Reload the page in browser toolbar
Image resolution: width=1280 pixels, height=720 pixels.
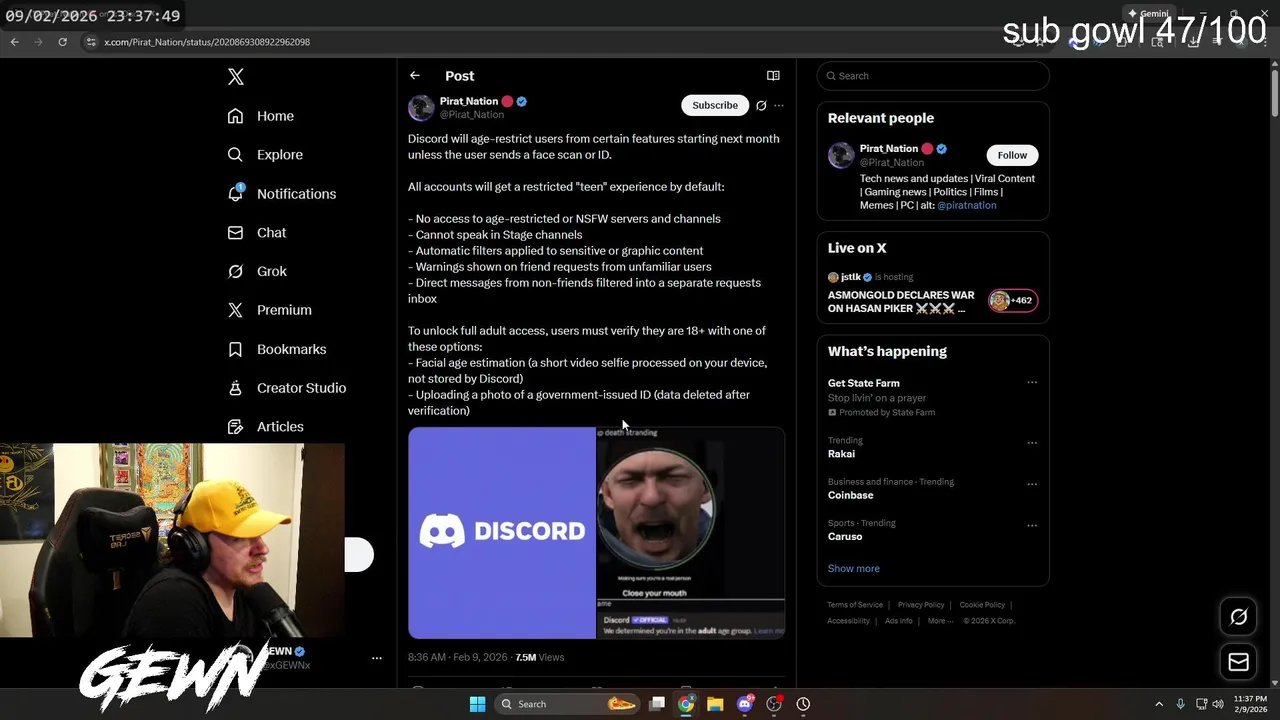click(62, 42)
